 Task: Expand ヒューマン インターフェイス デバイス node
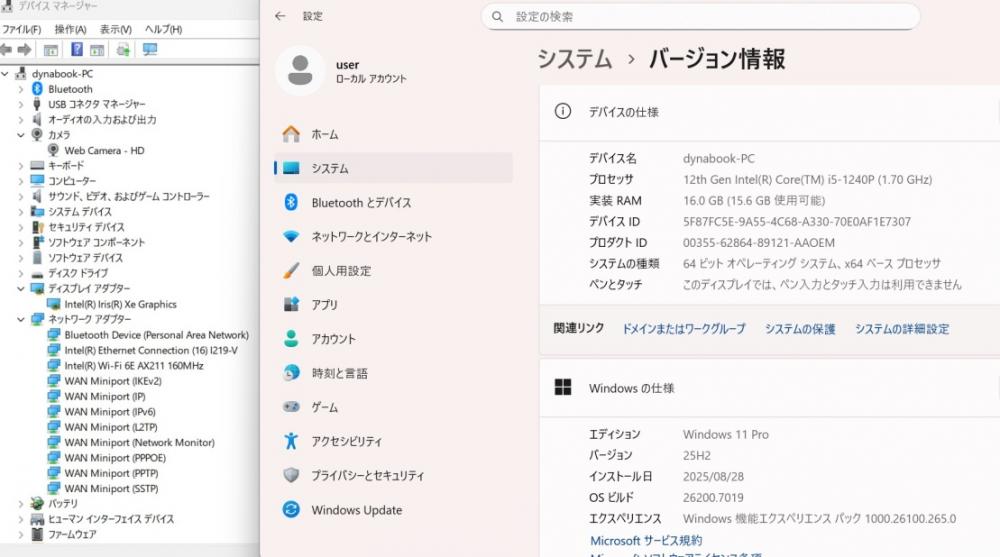click(20, 519)
